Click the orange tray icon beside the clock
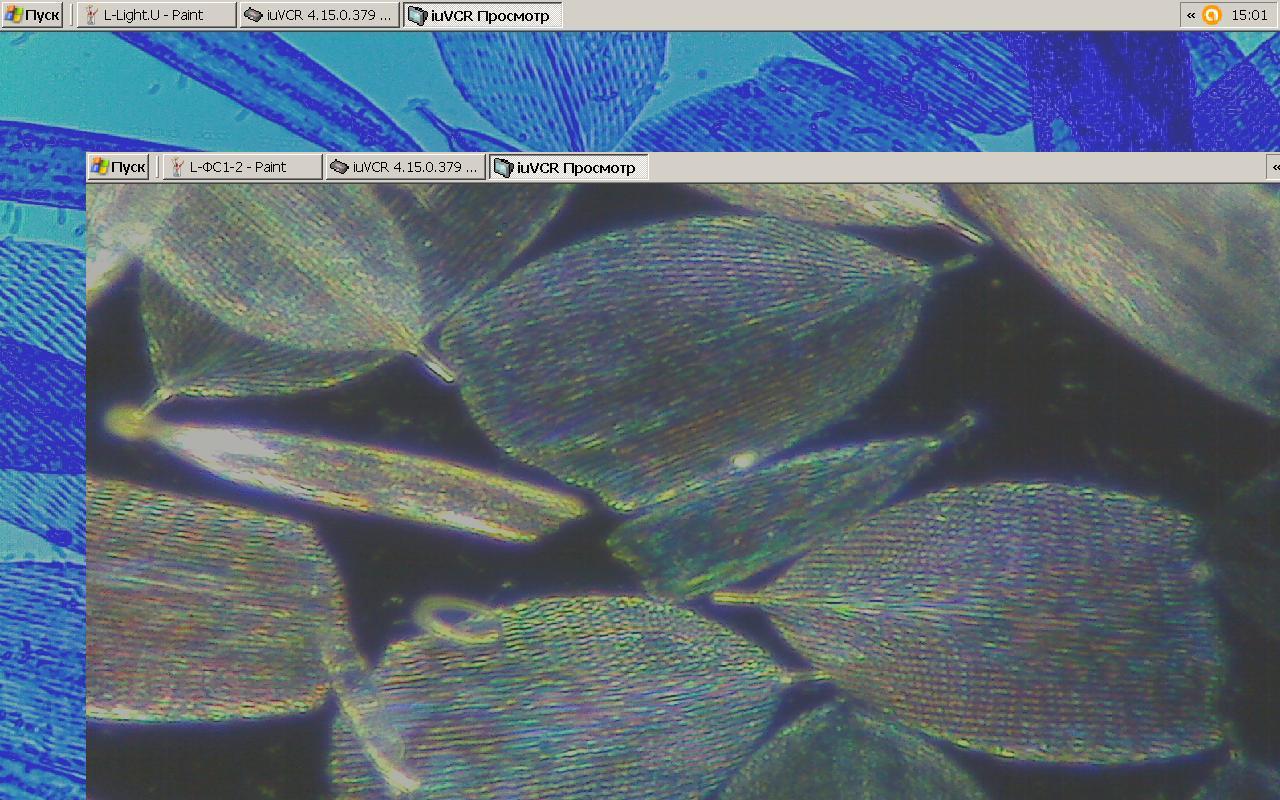Image resolution: width=1280 pixels, height=800 pixels. coord(1212,15)
